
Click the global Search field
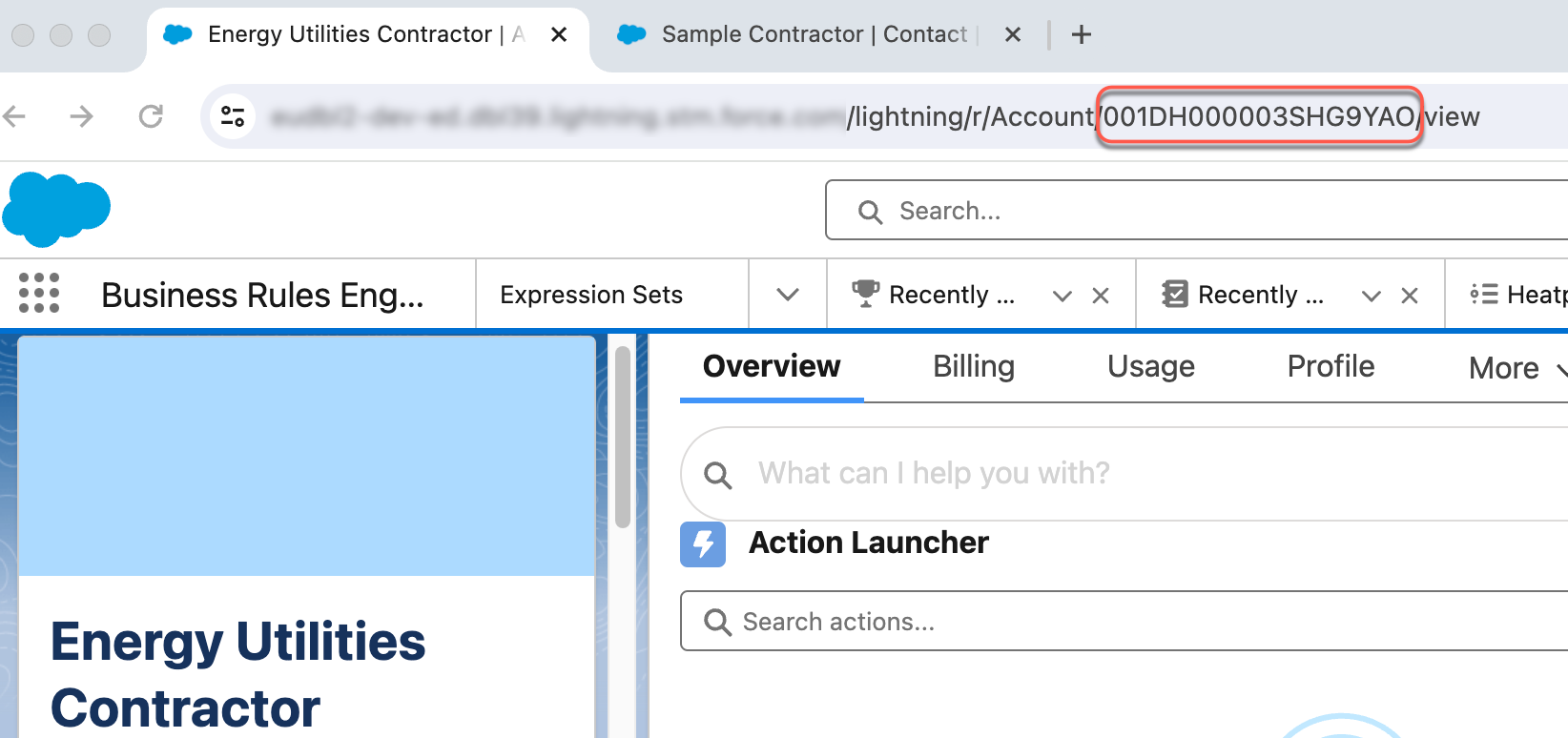[x=1196, y=211]
